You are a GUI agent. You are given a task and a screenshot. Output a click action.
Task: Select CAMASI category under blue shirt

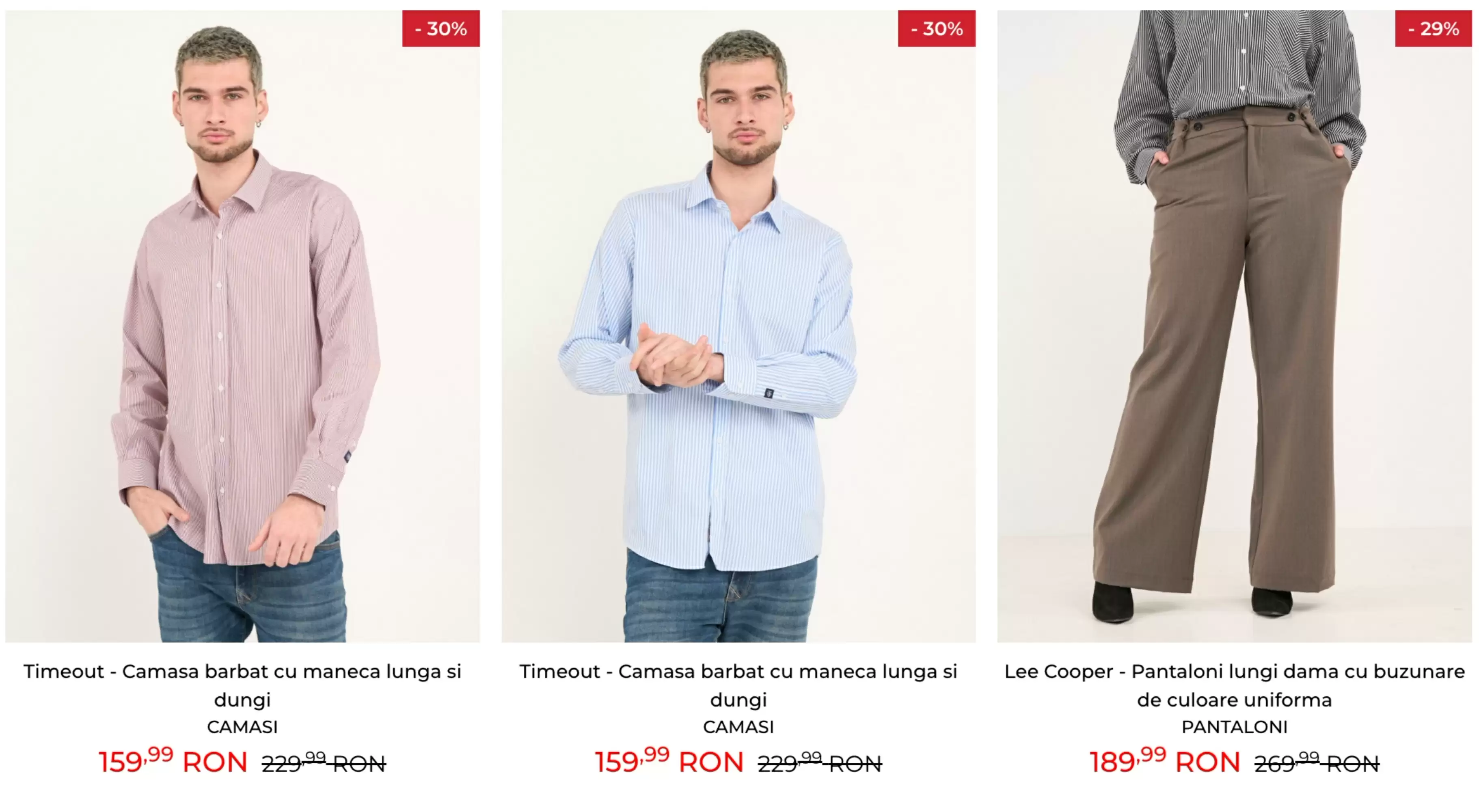click(x=738, y=727)
